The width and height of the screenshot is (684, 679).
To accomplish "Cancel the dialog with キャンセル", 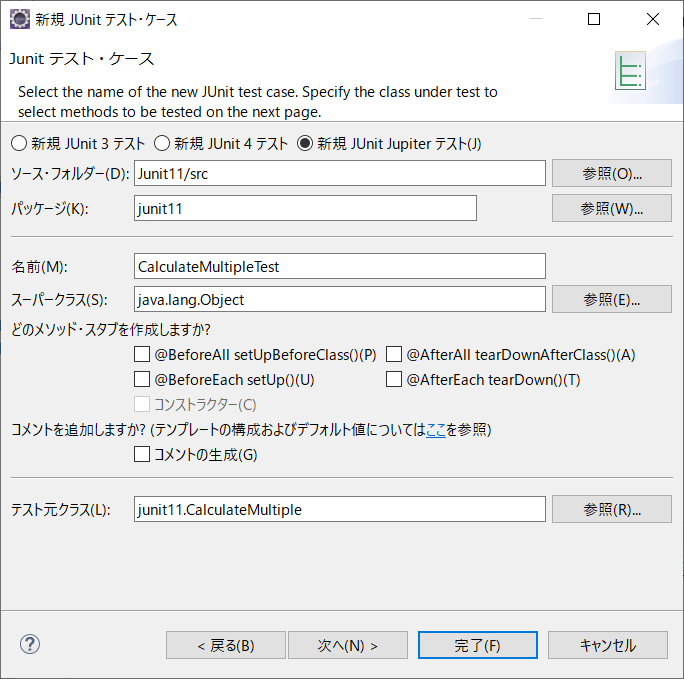I will [x=608, y=645].
